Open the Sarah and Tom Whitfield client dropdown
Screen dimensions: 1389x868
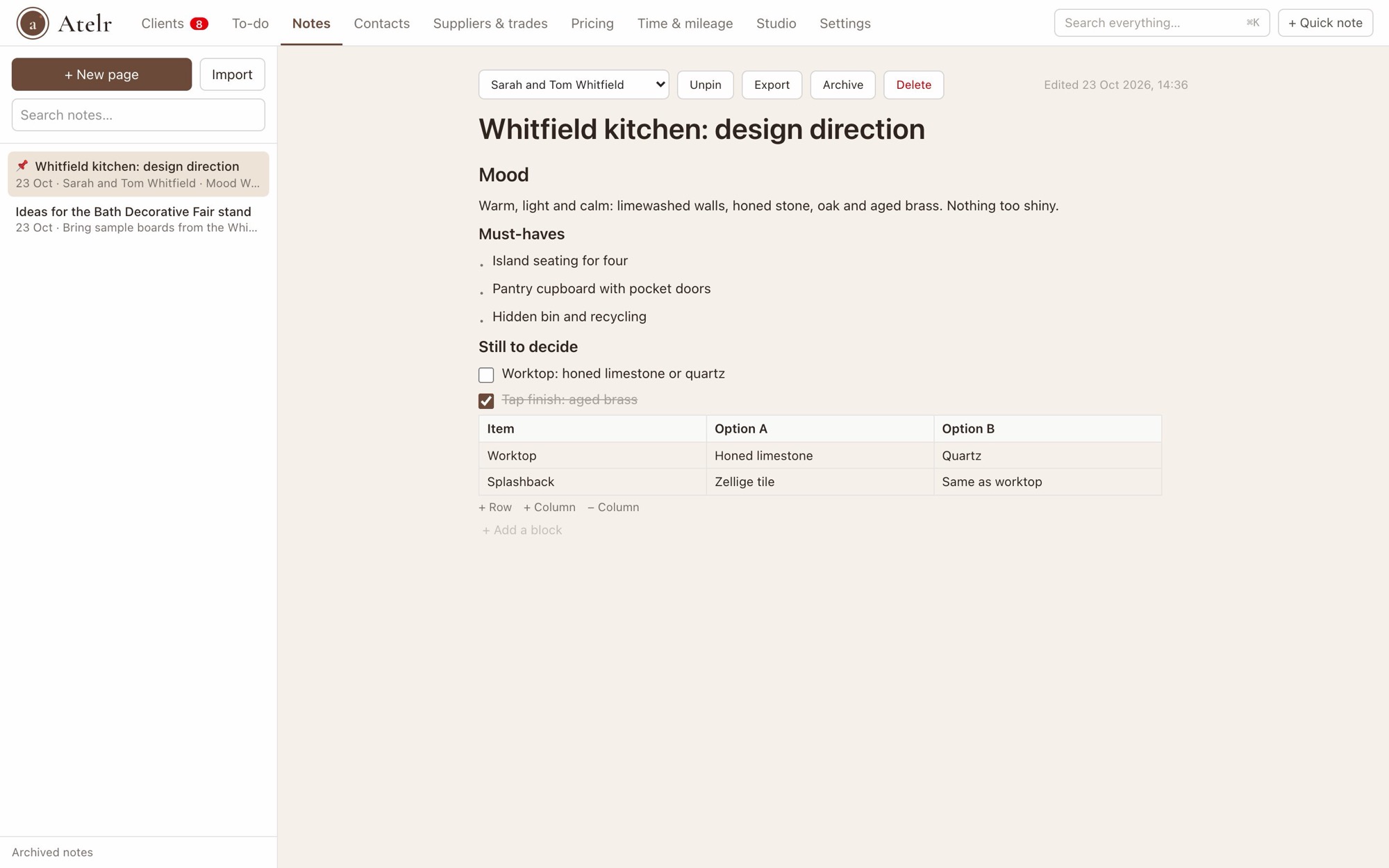[x=574, y=85]
